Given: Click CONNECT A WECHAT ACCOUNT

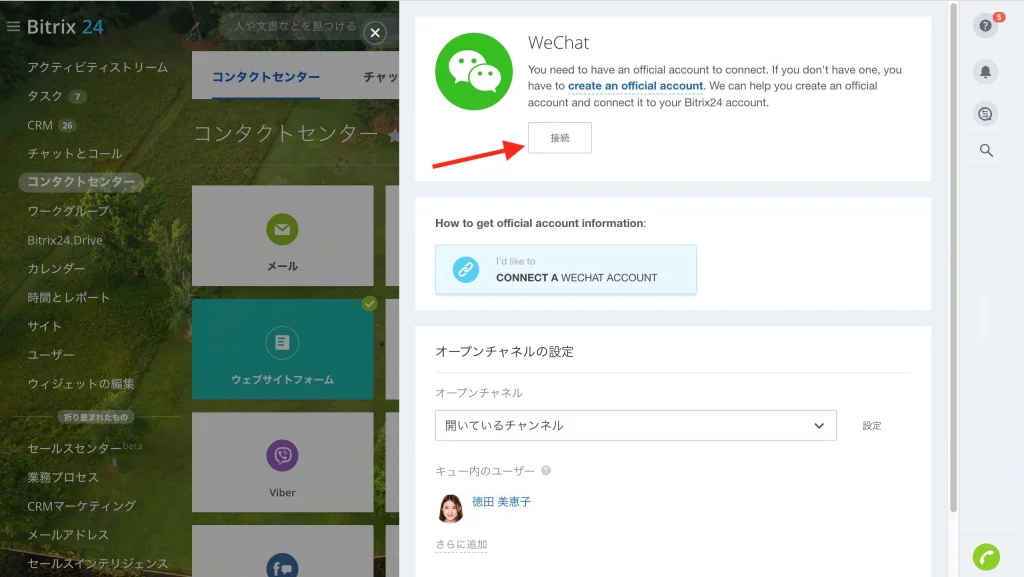Looking at the screenshot, I should (566, 269).
